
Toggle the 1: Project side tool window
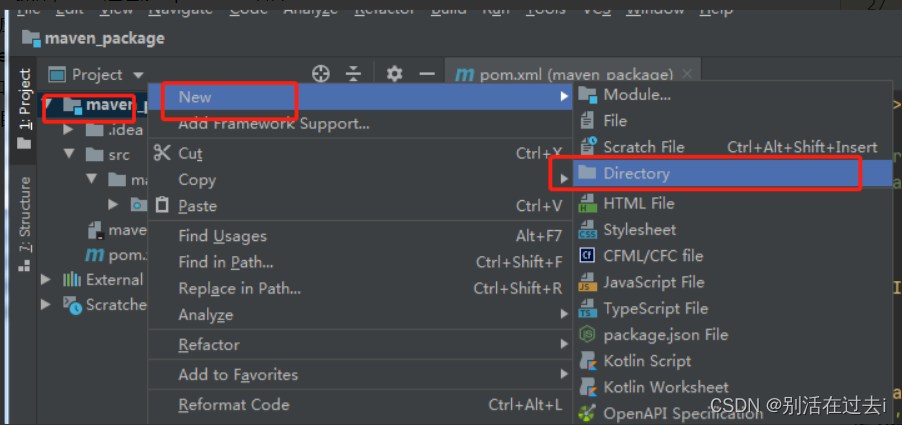click(24, 108)
